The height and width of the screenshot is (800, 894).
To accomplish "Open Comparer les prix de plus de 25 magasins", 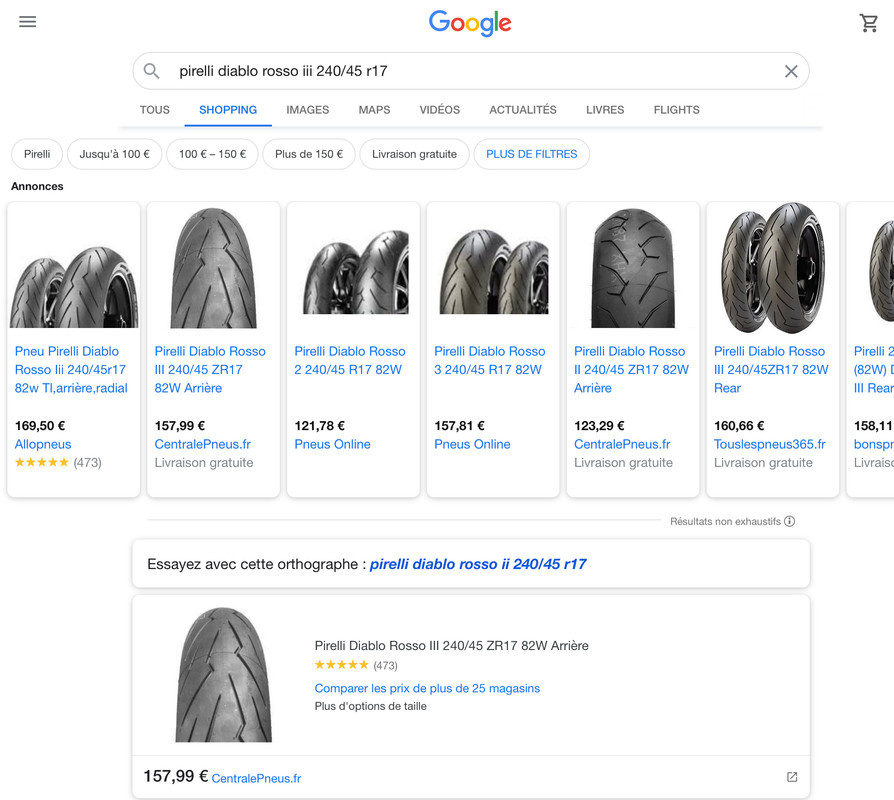I will (427, 688).
